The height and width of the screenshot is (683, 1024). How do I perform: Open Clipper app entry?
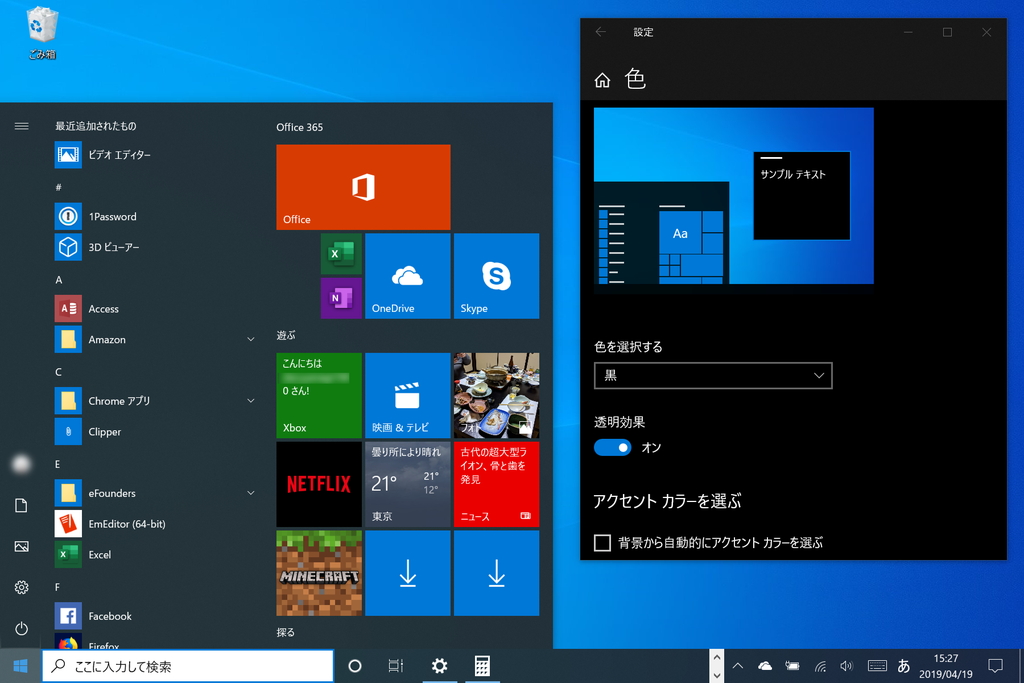tap(155, 431)
